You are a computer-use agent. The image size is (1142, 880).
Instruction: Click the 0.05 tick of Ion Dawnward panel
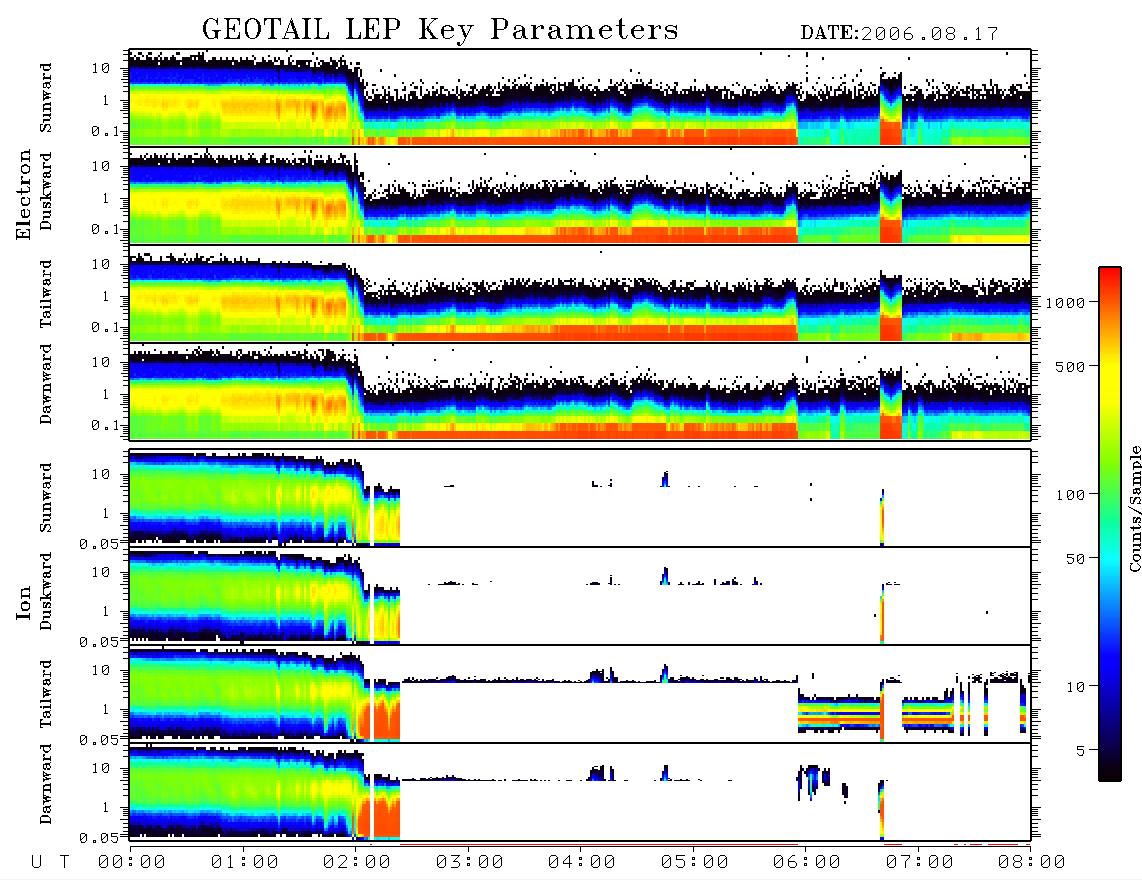(98, 838)
